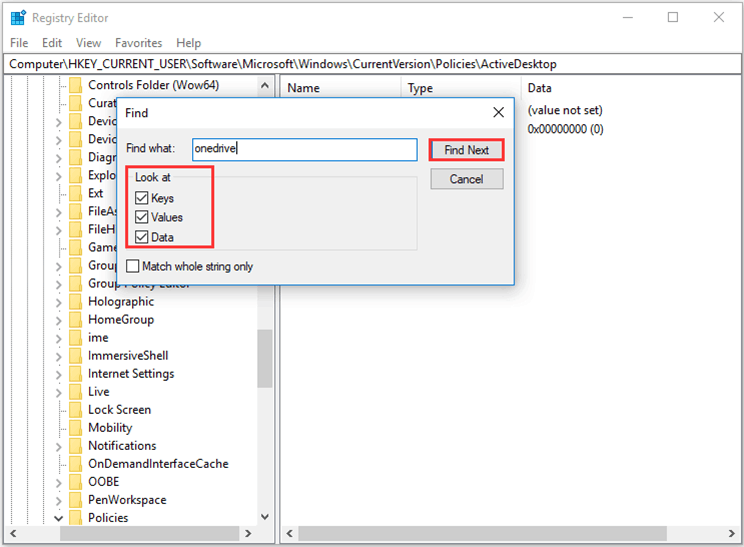Open the File menu
This screenshot has height=547, width=744.
click(x=19, y=43)
